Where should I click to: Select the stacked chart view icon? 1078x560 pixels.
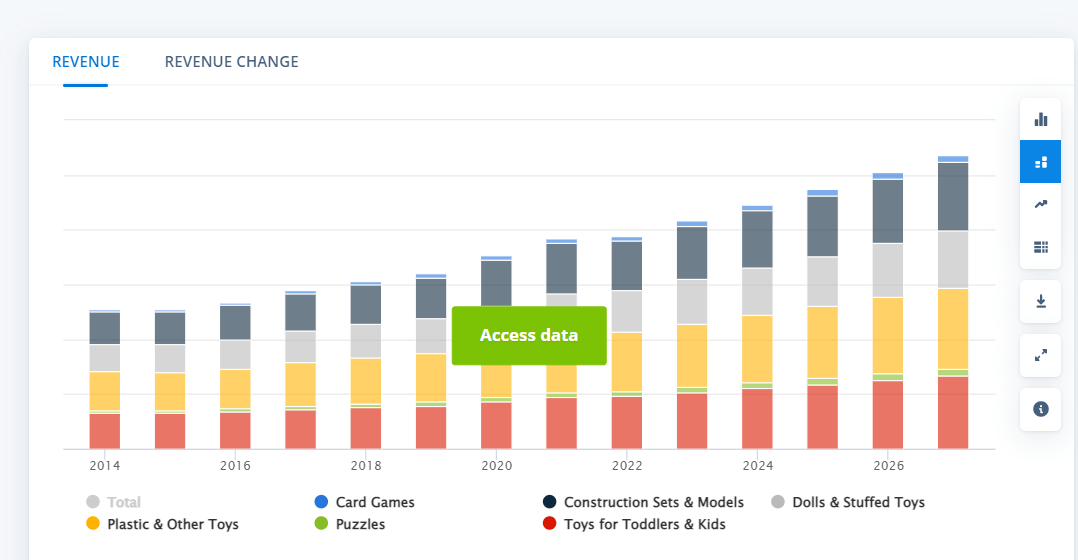tap(1040, 162)
